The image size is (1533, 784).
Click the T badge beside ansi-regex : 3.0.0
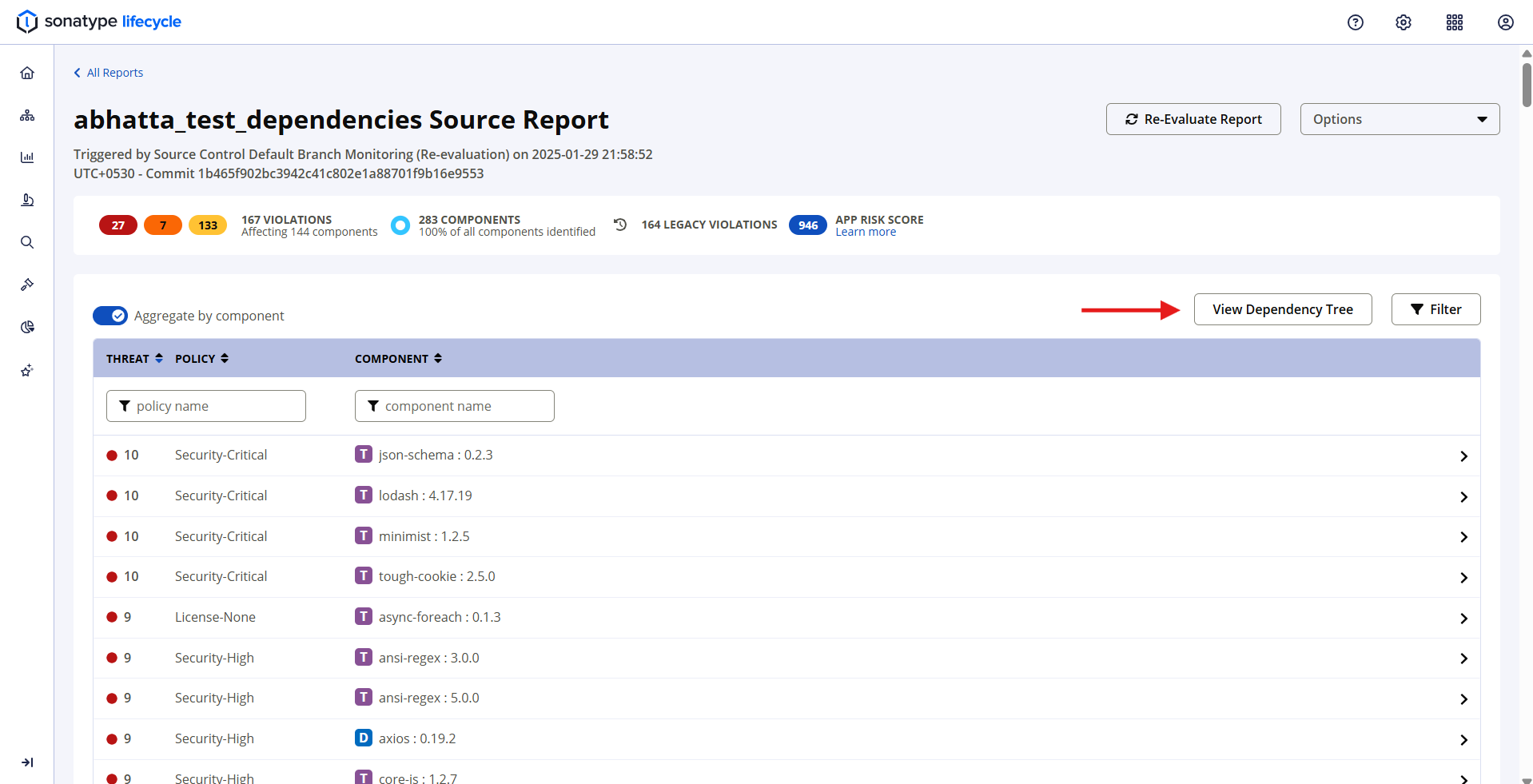(364, 657)
